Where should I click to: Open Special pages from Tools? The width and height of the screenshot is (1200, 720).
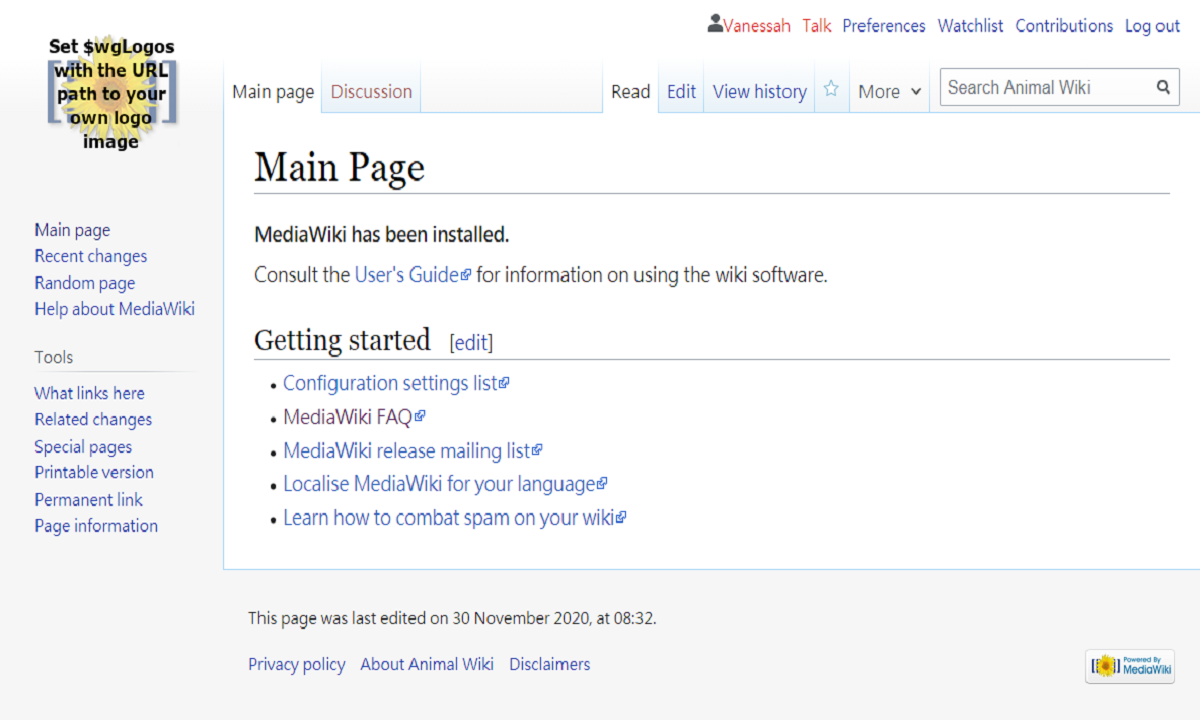(x=83, y=447)
